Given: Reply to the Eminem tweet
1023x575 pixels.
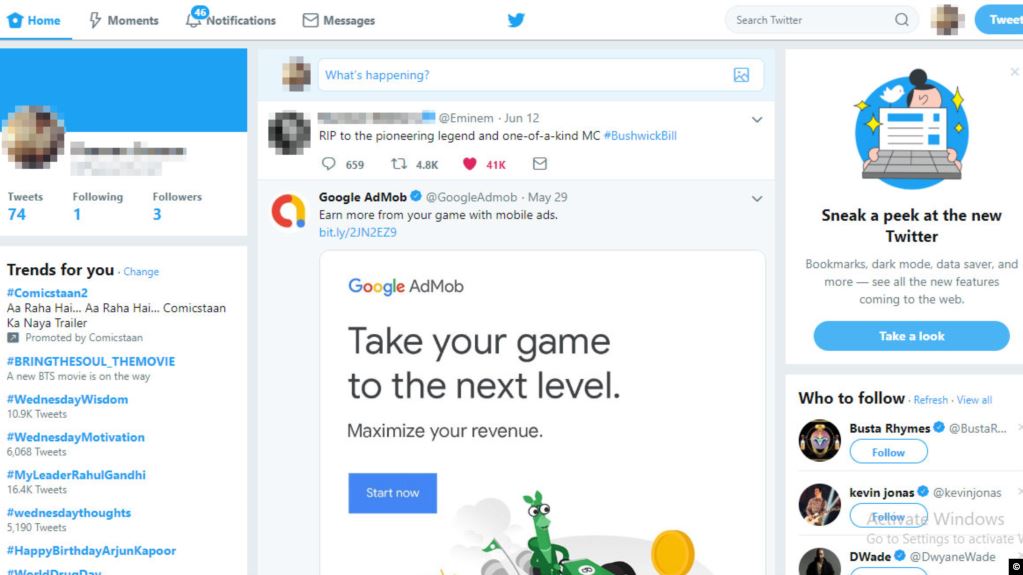Looking at the screenshot, I should [x=329, y=164].
